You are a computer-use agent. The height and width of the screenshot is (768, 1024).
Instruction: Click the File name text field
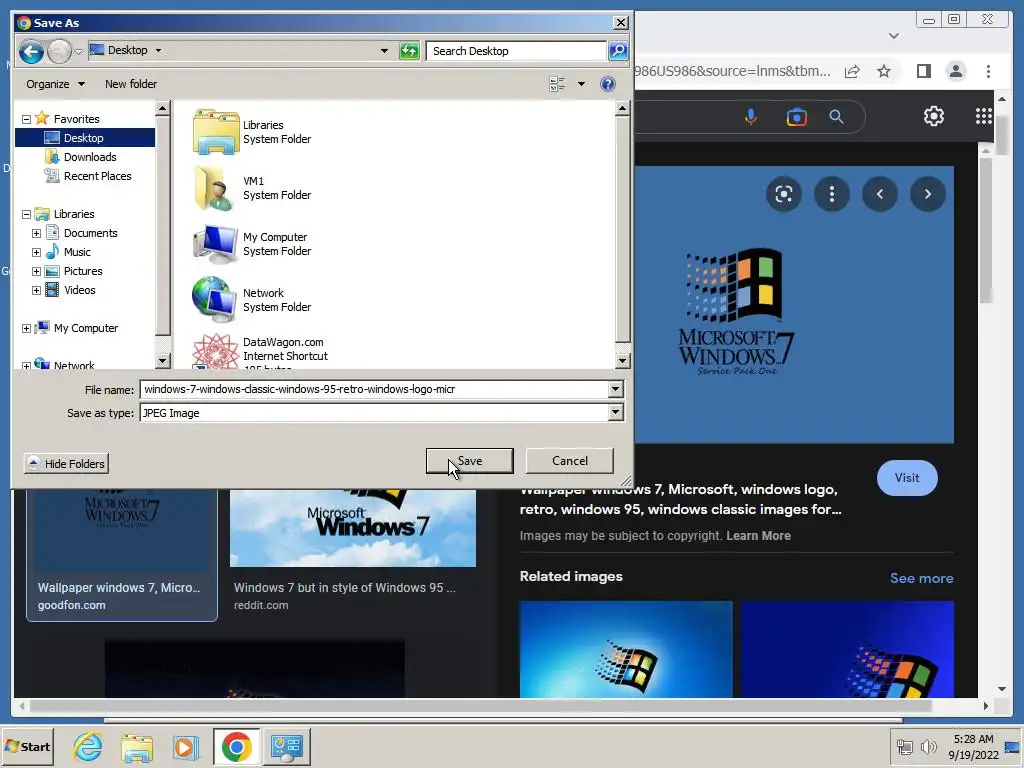[375, 389]
